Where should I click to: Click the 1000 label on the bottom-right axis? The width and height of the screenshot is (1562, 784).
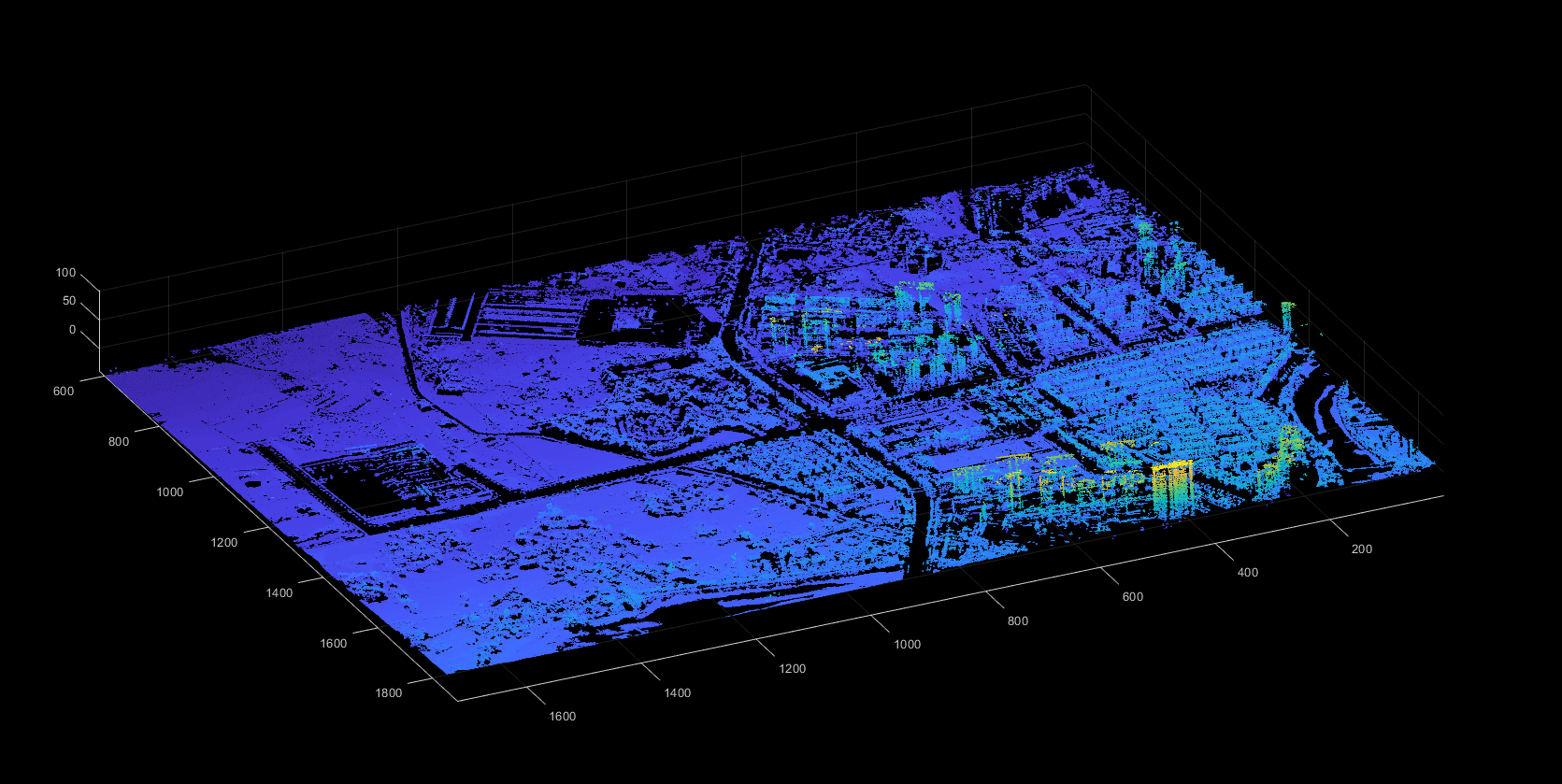coord(907,645)
